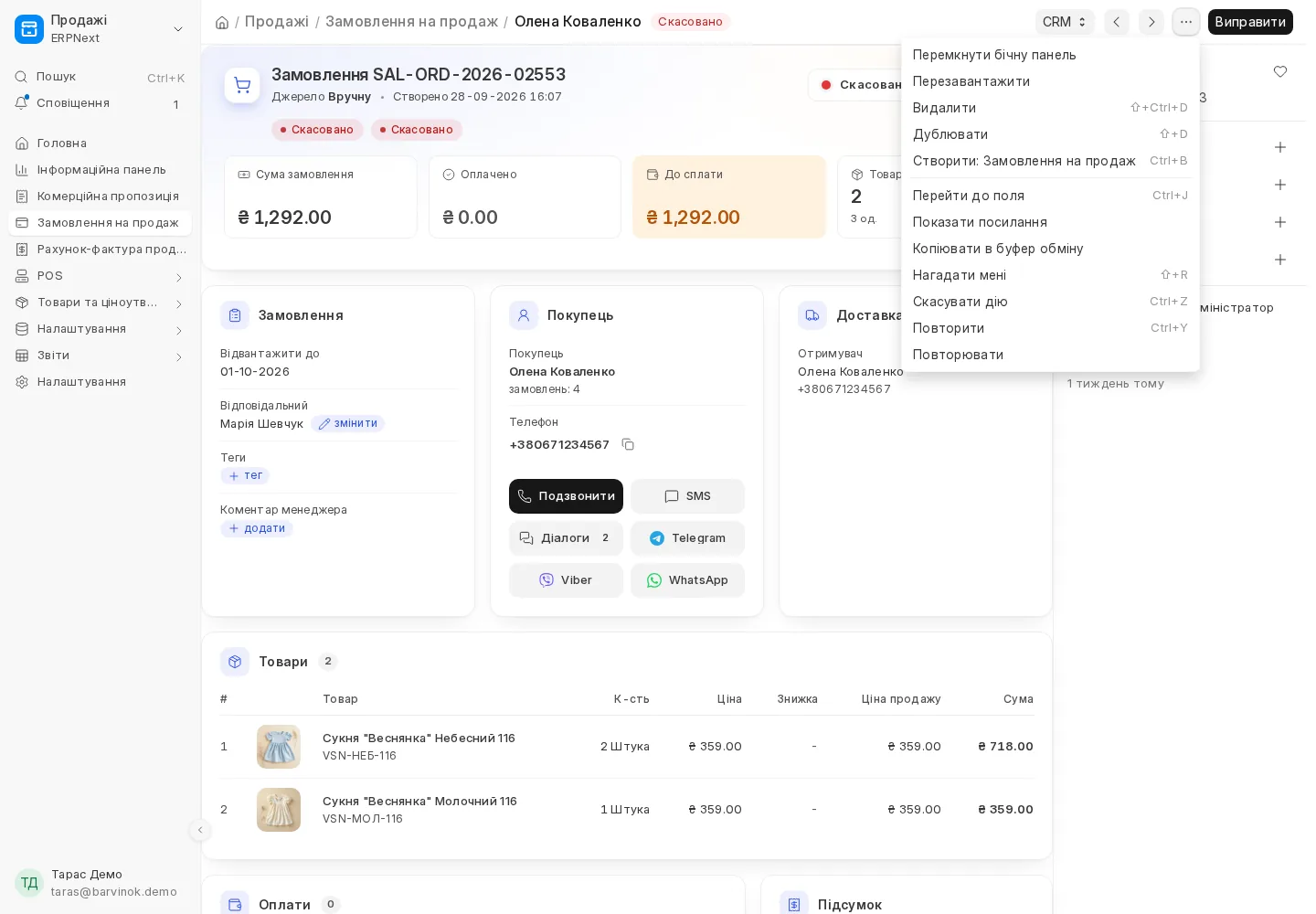Select Перемкнути бічну панель
The width and height of the screenshot is (1316, 914).
pyautogui.click(x=1050, y=55)
